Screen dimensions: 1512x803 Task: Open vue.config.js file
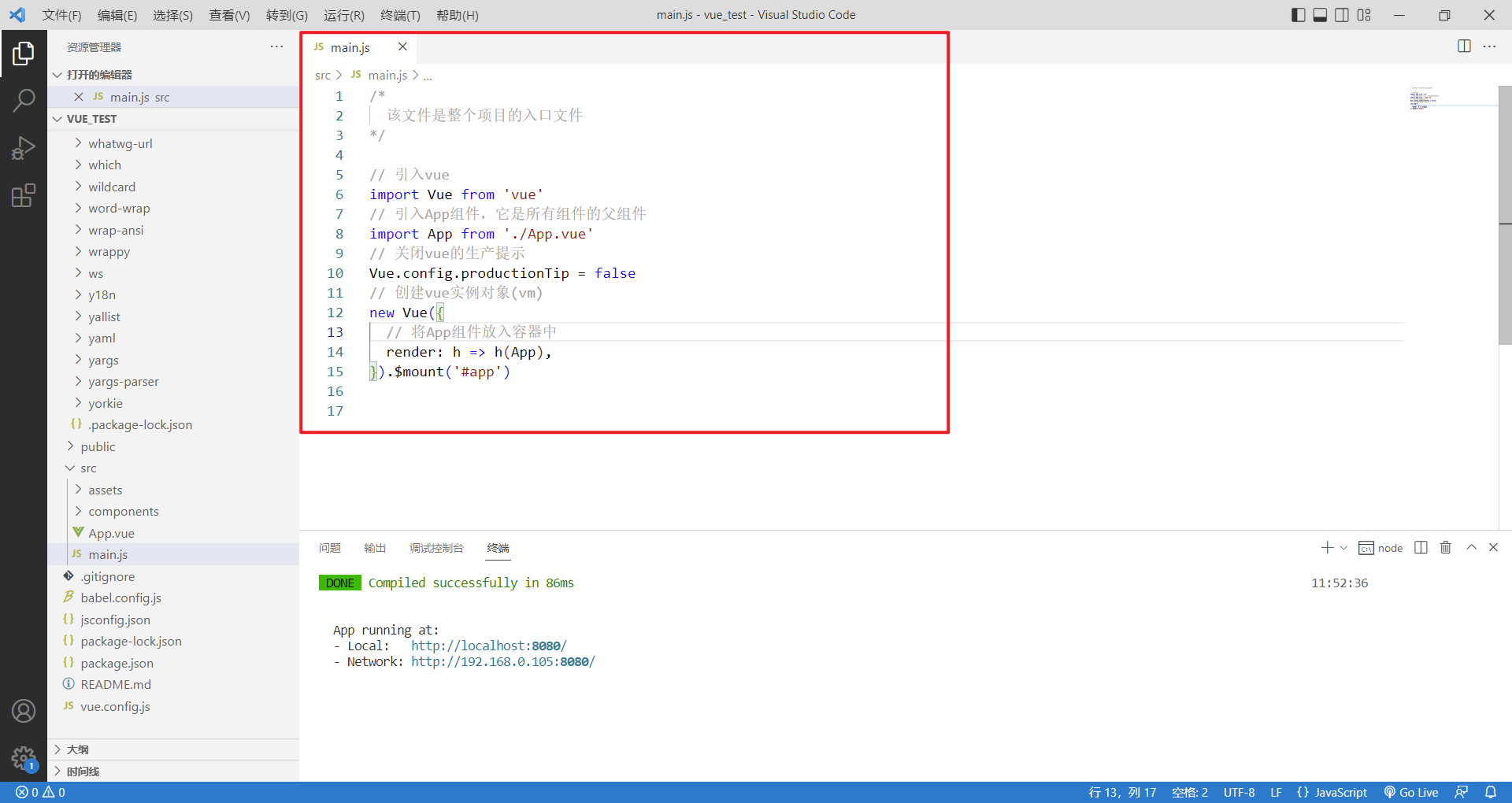pos(173,706)
